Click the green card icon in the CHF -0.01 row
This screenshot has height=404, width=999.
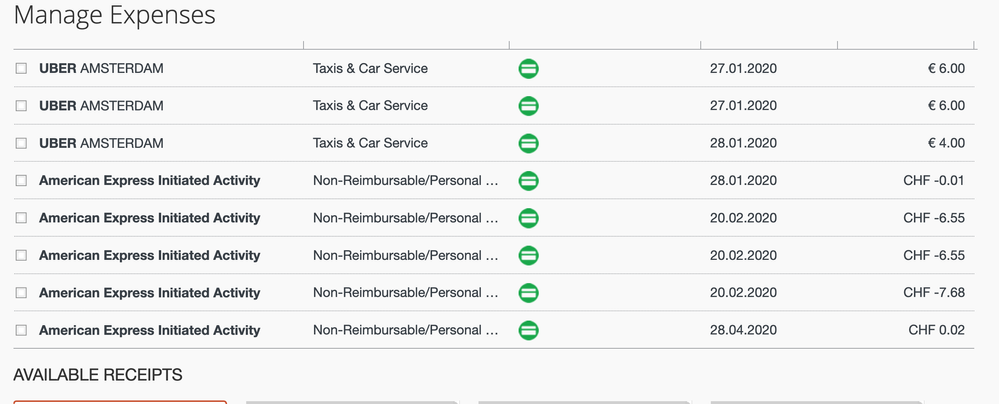pos(528,180)
